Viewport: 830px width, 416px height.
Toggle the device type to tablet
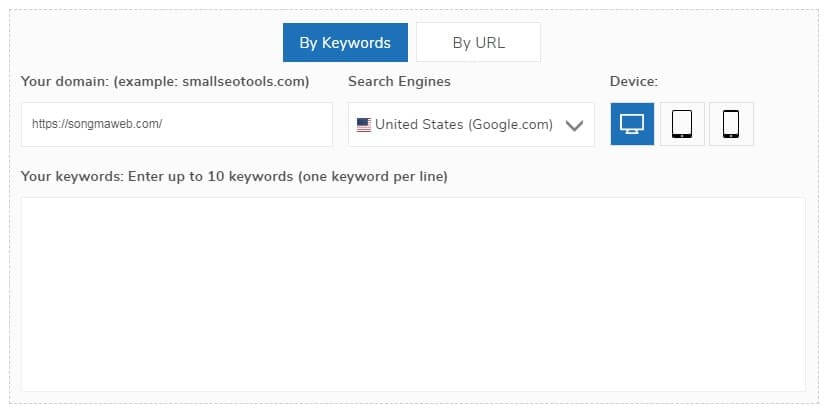(x=682, y=124)
